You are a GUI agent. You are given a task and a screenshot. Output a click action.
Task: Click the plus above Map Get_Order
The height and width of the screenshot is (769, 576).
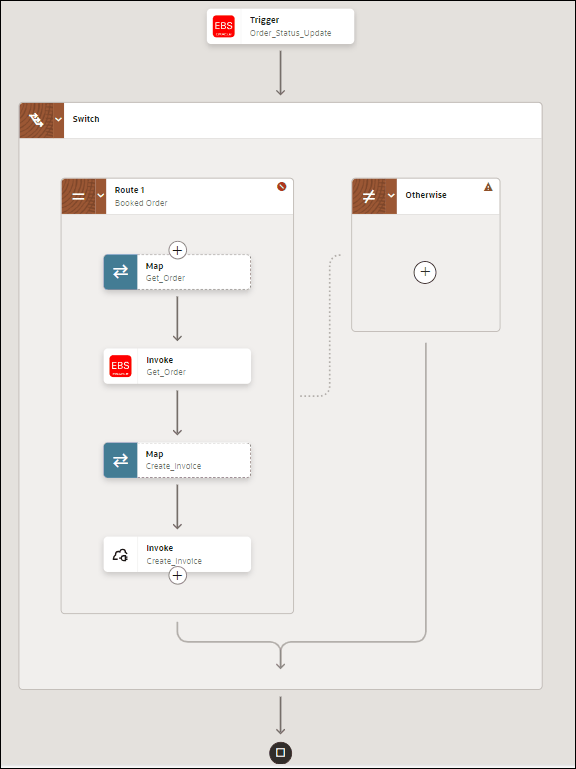(178, 250)
